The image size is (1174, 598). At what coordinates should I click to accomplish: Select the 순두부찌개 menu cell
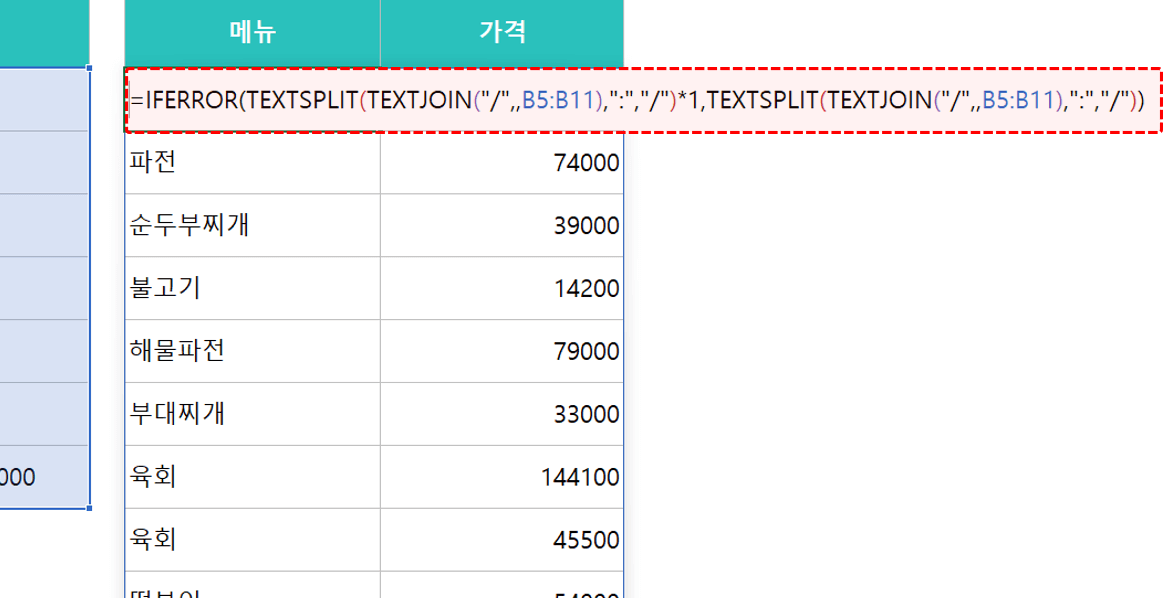252,225
